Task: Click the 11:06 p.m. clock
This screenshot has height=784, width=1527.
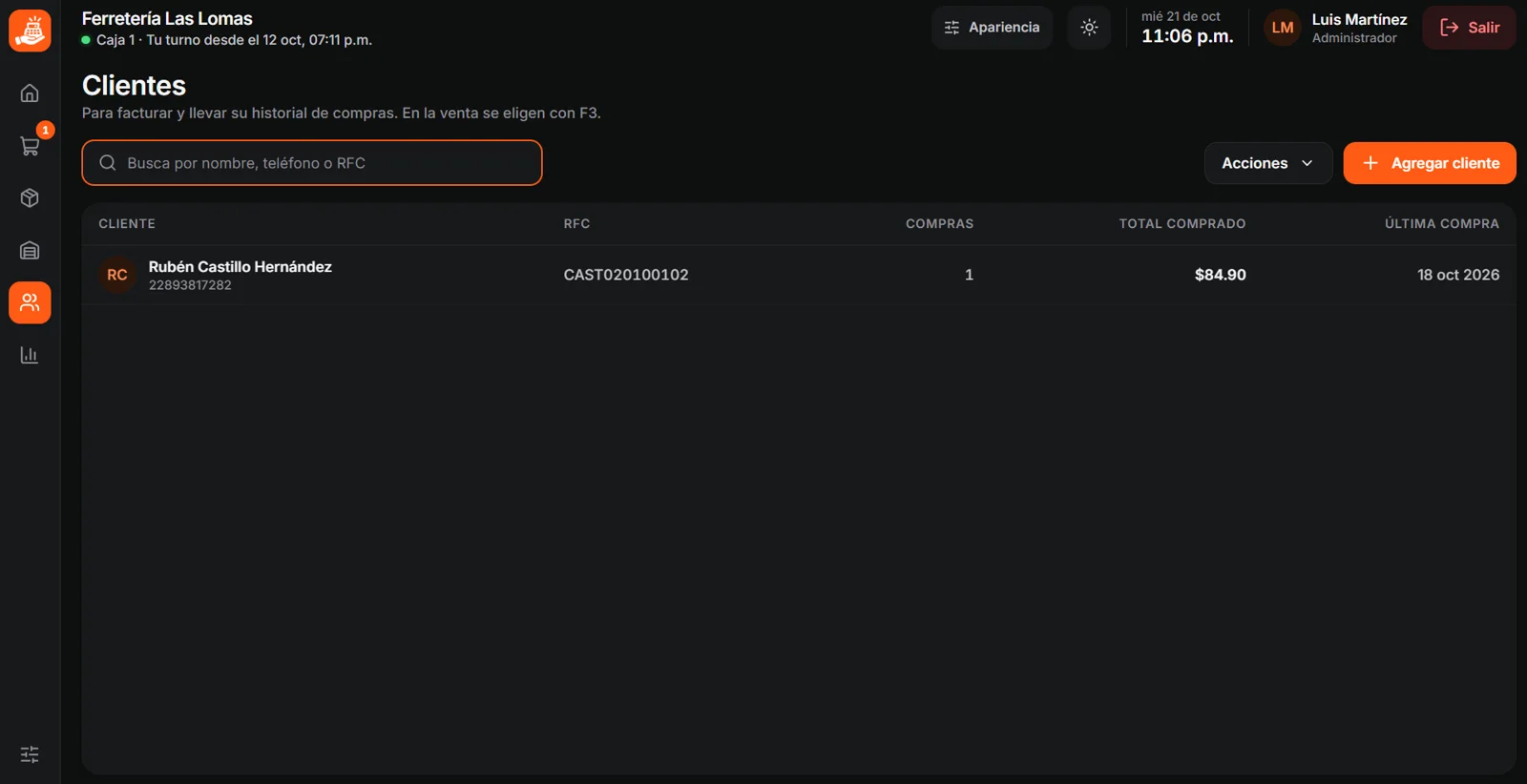Action: tap(1187, 36)
